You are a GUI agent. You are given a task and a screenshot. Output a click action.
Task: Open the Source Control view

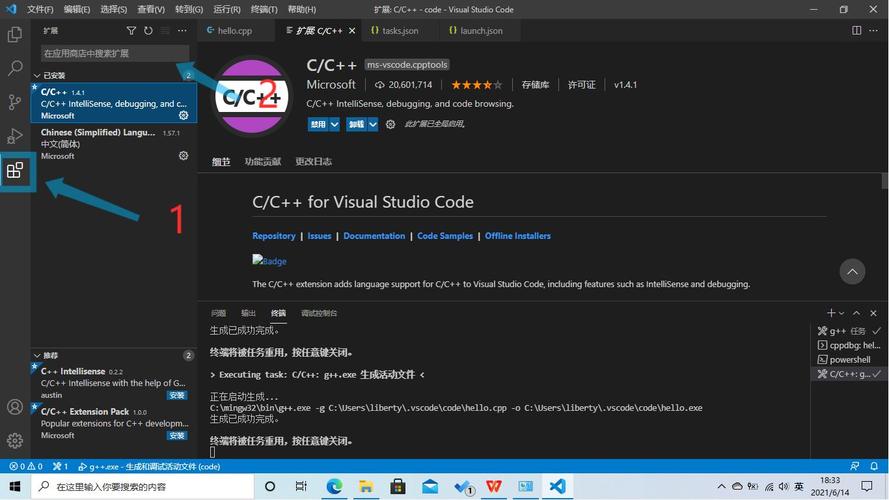15,102
